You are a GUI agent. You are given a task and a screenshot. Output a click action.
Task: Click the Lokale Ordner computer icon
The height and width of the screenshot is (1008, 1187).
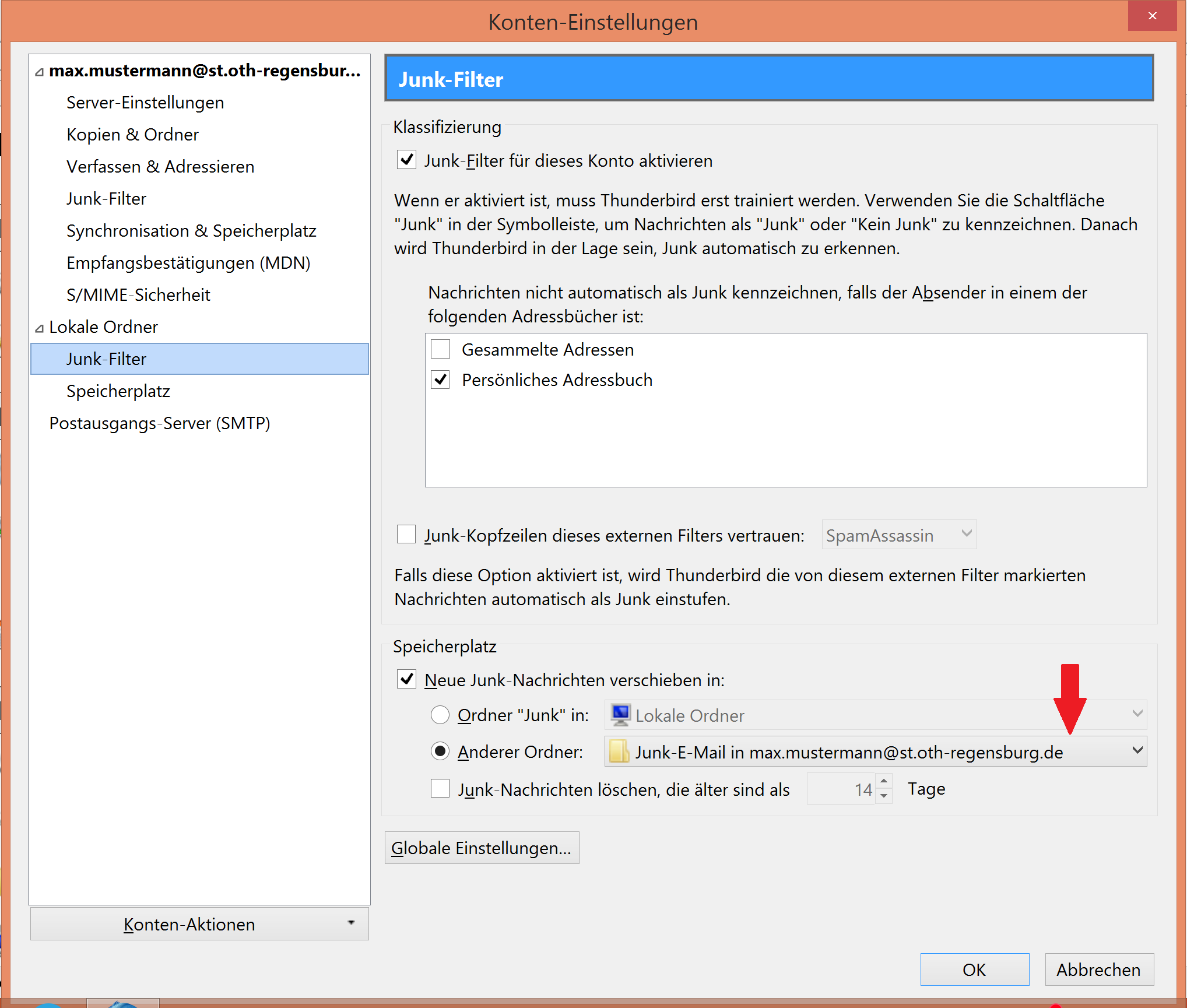pos(620,714)
